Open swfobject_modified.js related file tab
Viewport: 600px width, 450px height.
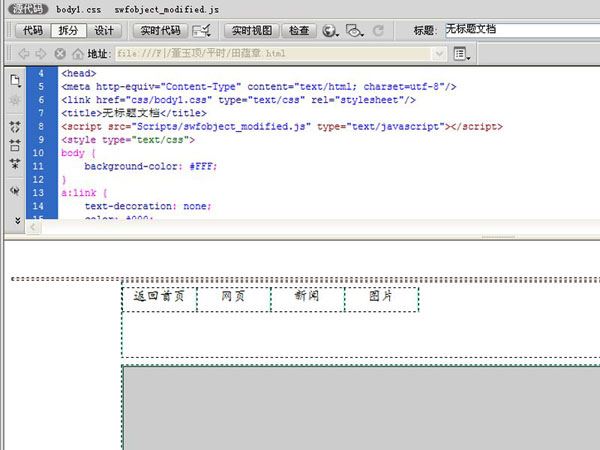click(x=166, y=8)
